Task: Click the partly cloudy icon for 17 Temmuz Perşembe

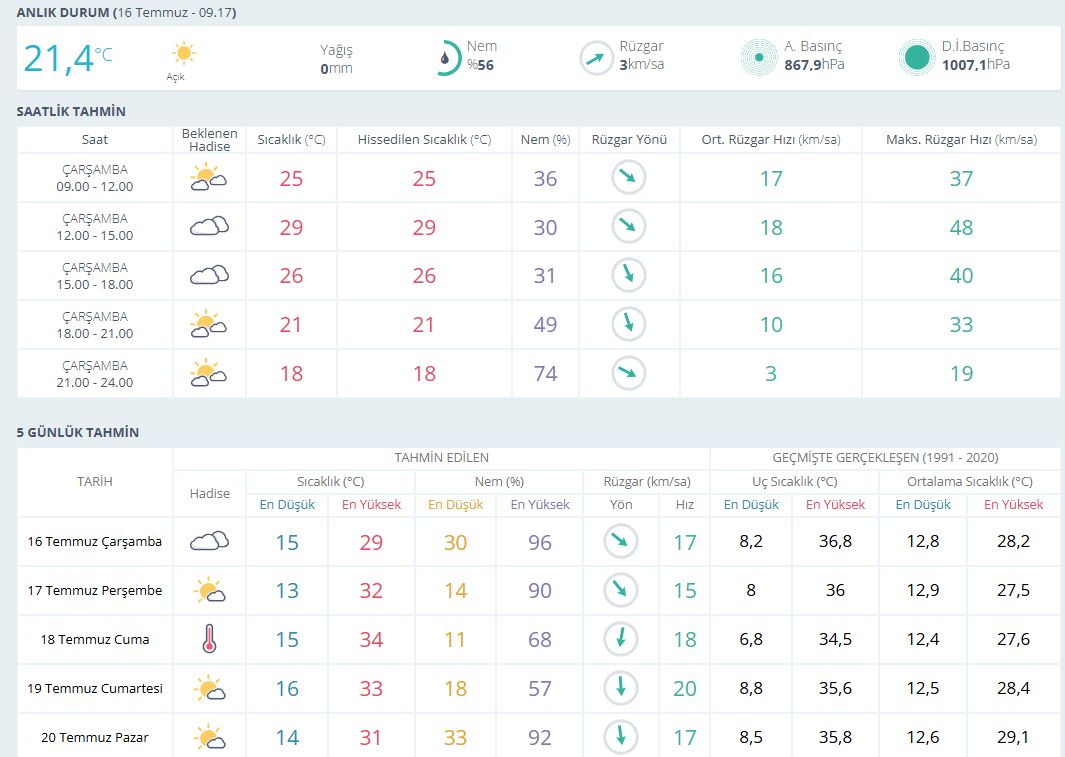Action: pyautogui.click(x=209, y=590)
